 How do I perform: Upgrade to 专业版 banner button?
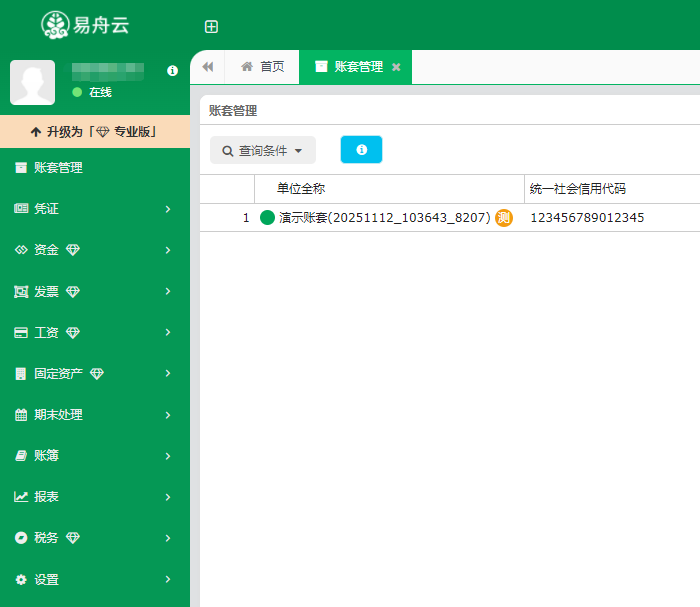tap(95, 131)
